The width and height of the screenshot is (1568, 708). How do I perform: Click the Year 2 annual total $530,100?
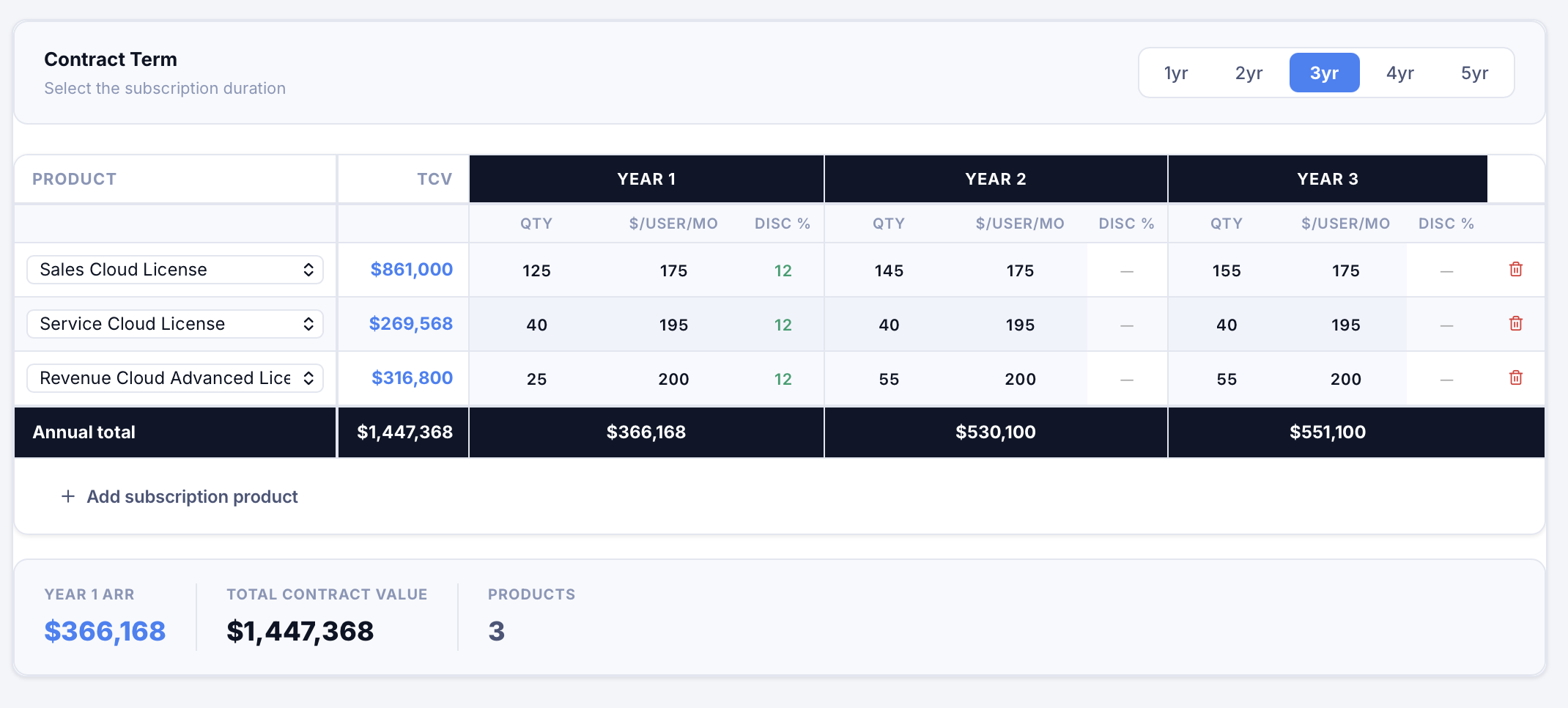point(996,432)
